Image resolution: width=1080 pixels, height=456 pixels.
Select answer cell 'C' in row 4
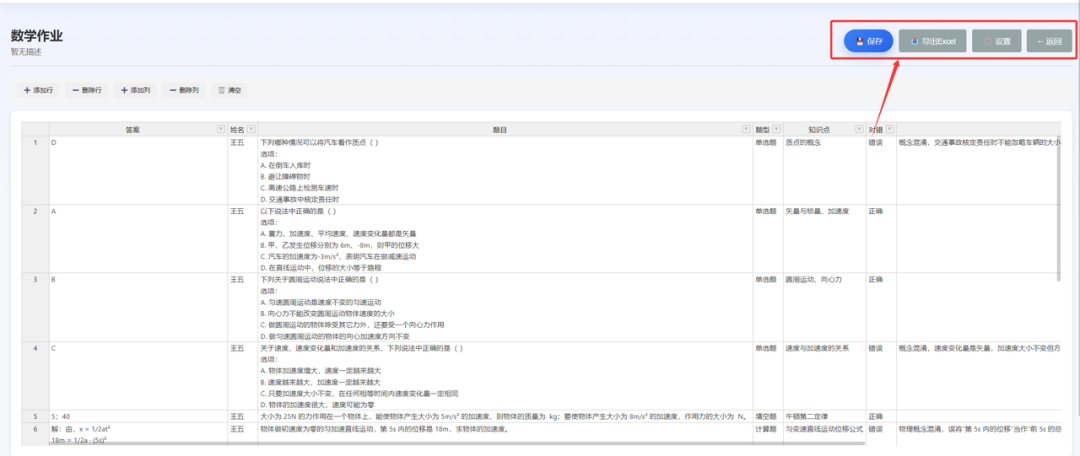click(x=138, y=376)
